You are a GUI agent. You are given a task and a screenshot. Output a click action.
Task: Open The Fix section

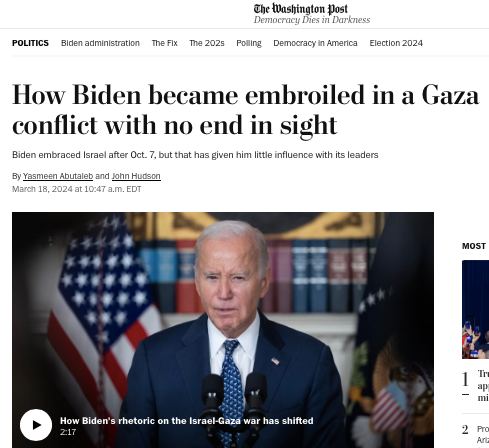pos(164,43)
